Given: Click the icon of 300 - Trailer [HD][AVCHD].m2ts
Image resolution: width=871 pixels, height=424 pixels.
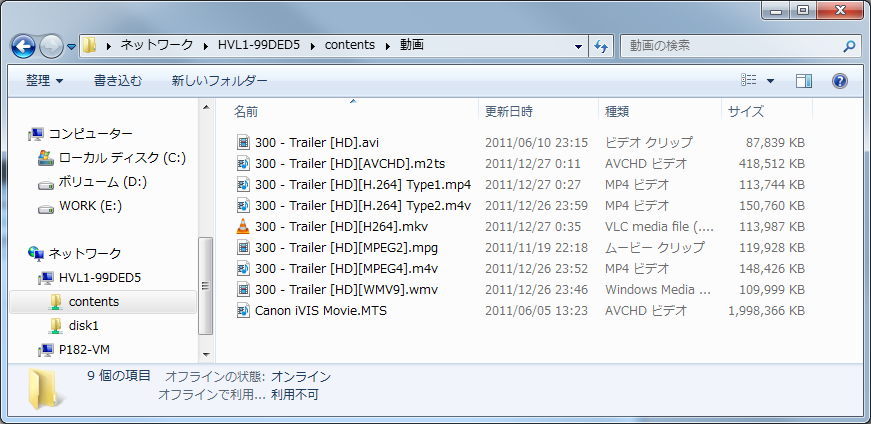Looking at the screenshot, I should click(243, 164).
